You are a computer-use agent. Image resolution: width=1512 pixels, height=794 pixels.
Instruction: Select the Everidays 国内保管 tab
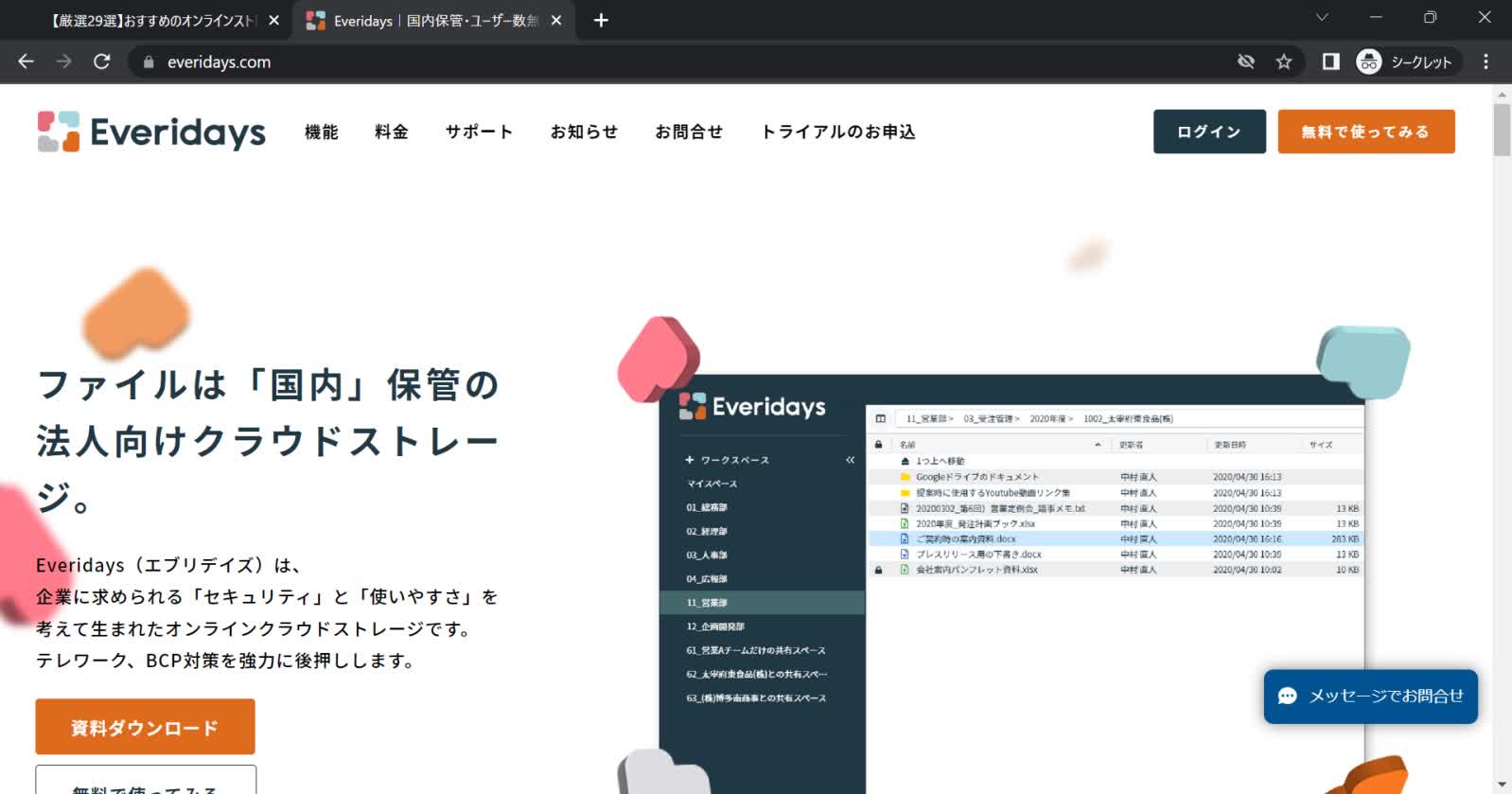point(435,20)
